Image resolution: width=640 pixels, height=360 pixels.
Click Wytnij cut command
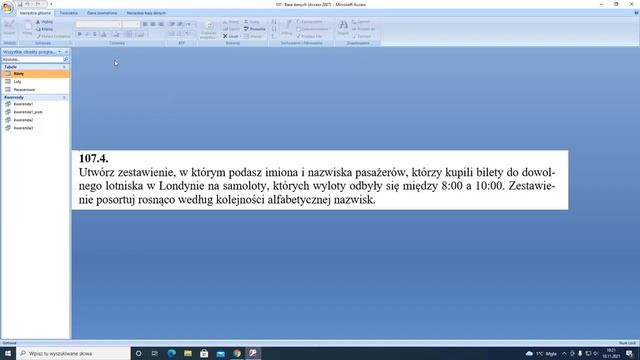(44, 22)
